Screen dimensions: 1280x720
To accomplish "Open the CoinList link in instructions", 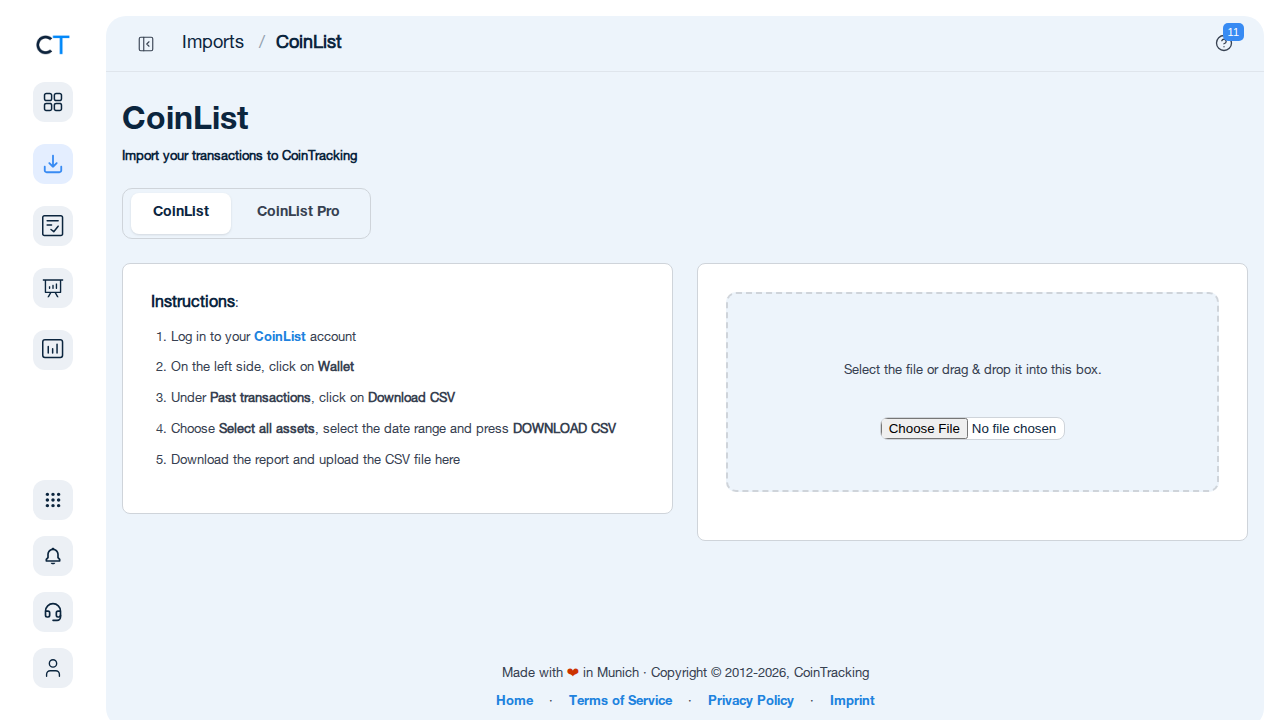I will pyautogui.click(x=280, y=337).
